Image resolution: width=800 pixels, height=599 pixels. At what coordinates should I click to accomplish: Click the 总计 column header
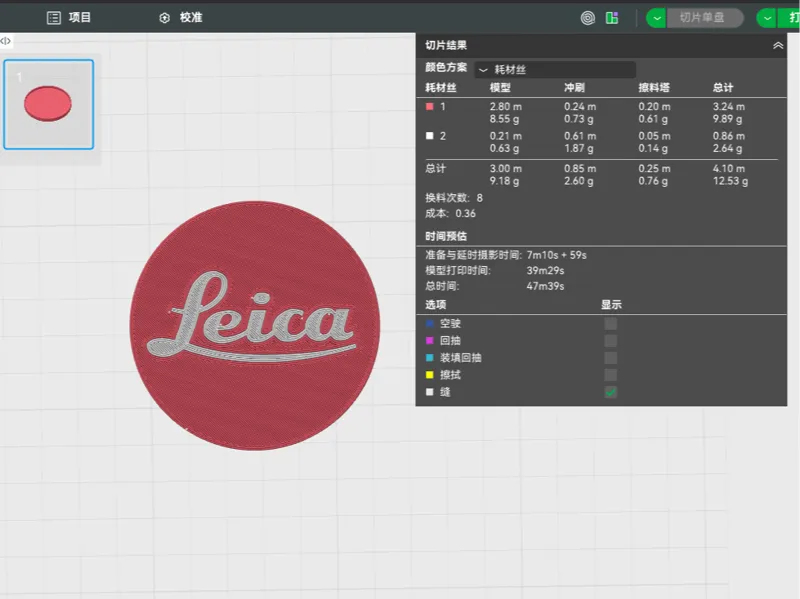pos(723,88)
